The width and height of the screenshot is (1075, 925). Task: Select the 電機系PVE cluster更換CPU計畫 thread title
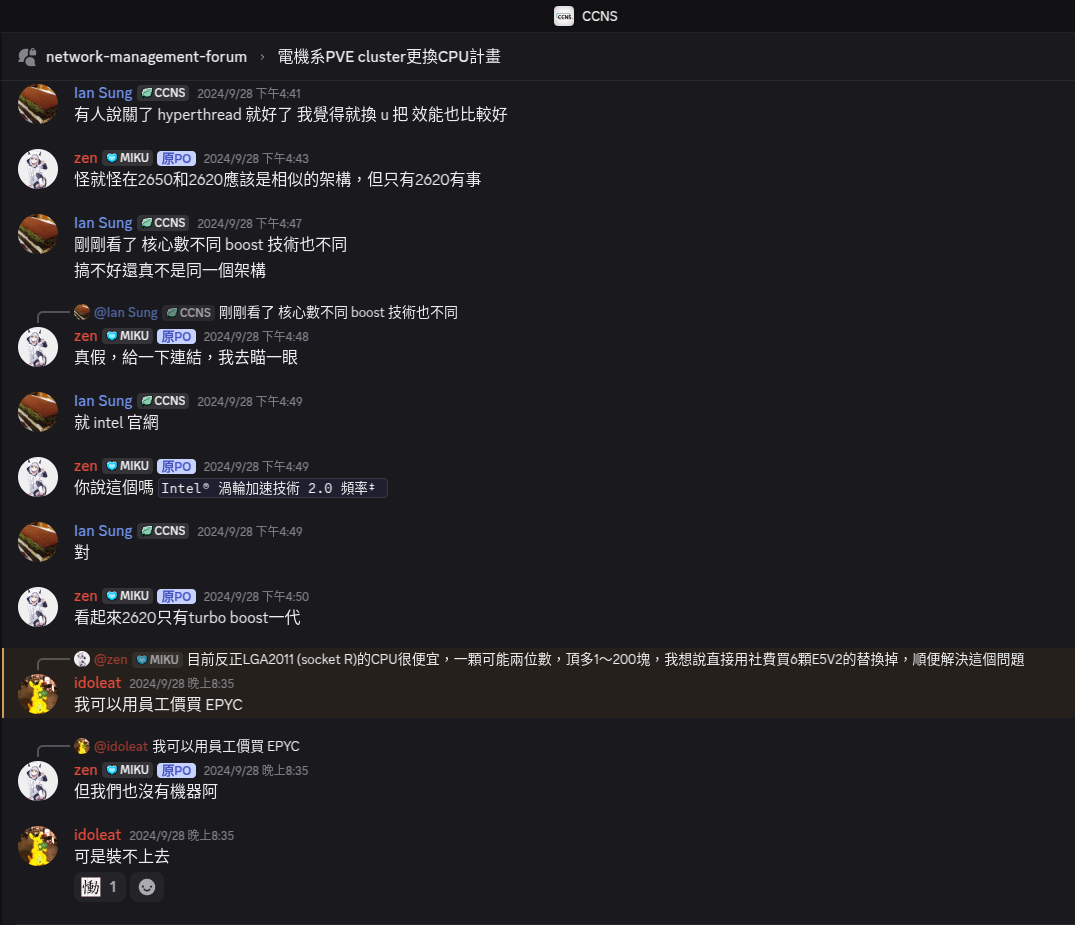pos(389,57)
